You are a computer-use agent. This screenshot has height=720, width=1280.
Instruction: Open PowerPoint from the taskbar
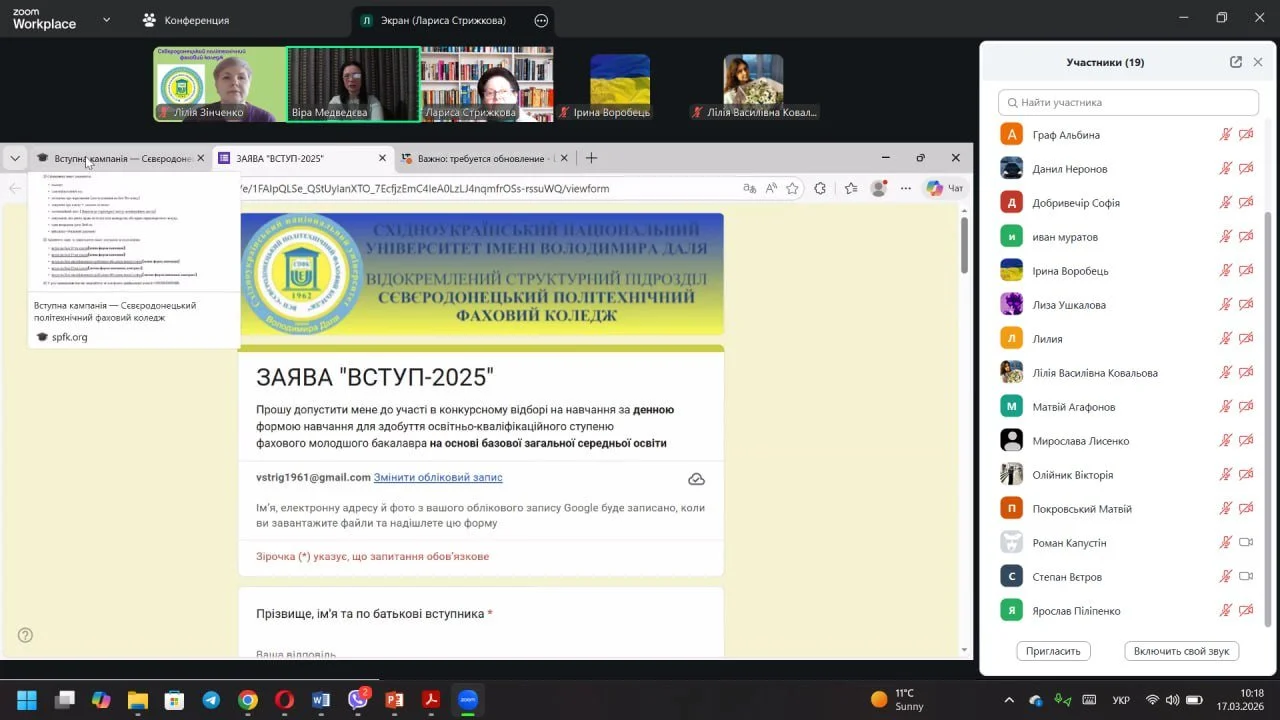pyautogui.click(x=394, y=700)
